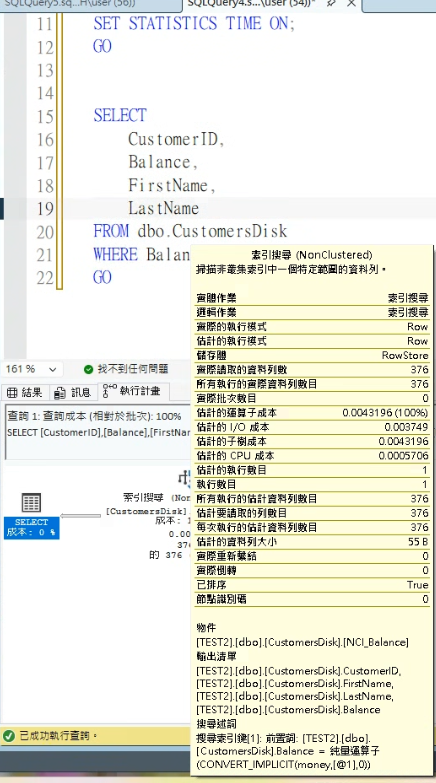The image size is (436, 783).
Task: Click the plan-tree icon on 執行計畫 tab
Action: click(x=109, y=391)
